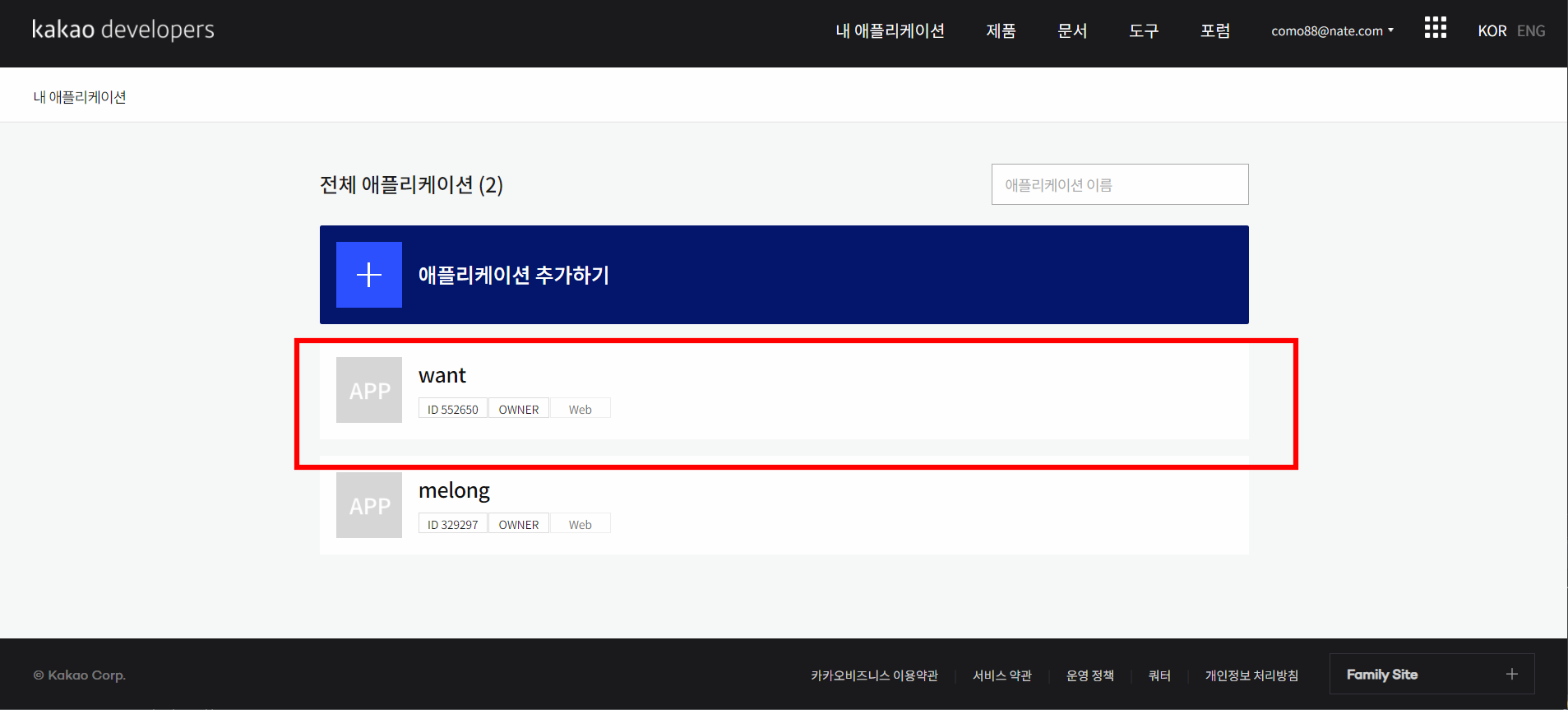The image size is (1568, 710).
Task: Open the 도구 menu
Action: point(1144,31)
